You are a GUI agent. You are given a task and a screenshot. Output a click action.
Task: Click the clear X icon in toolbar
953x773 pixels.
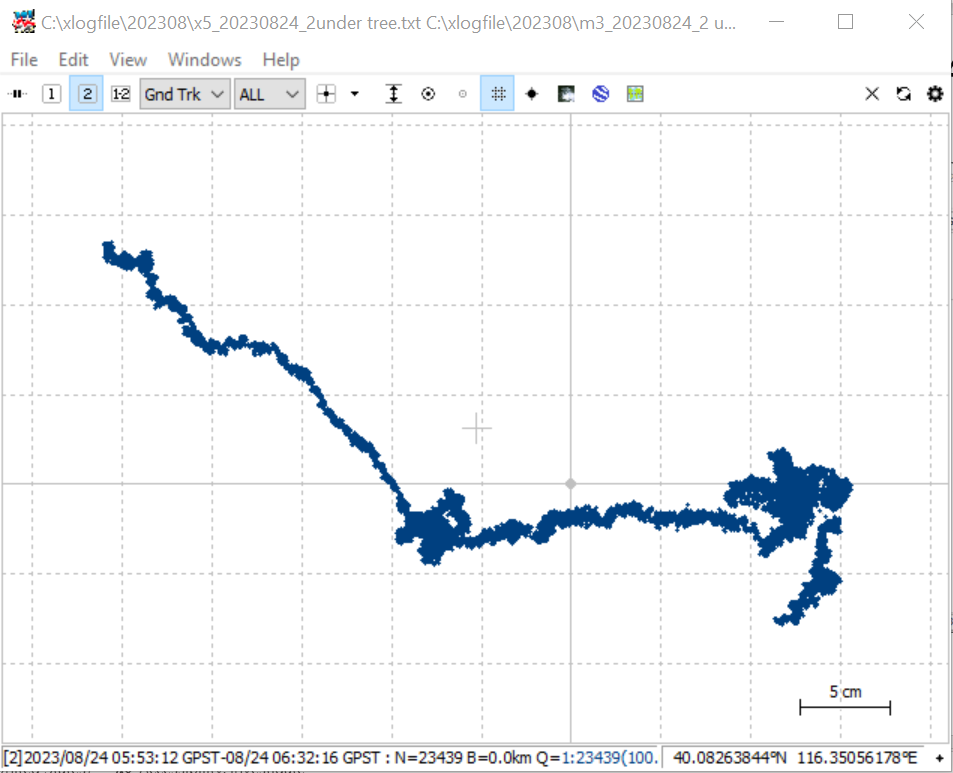coord(872,94)
